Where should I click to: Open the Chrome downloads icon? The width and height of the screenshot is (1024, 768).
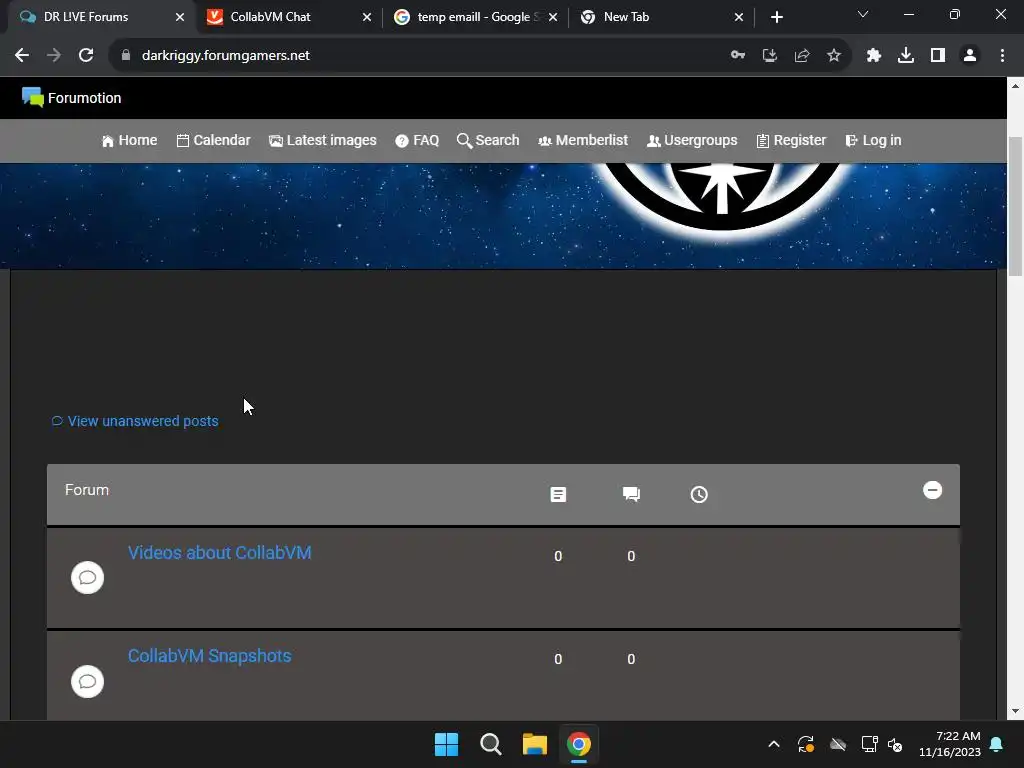pyautogui.click(x=906, y=56)
